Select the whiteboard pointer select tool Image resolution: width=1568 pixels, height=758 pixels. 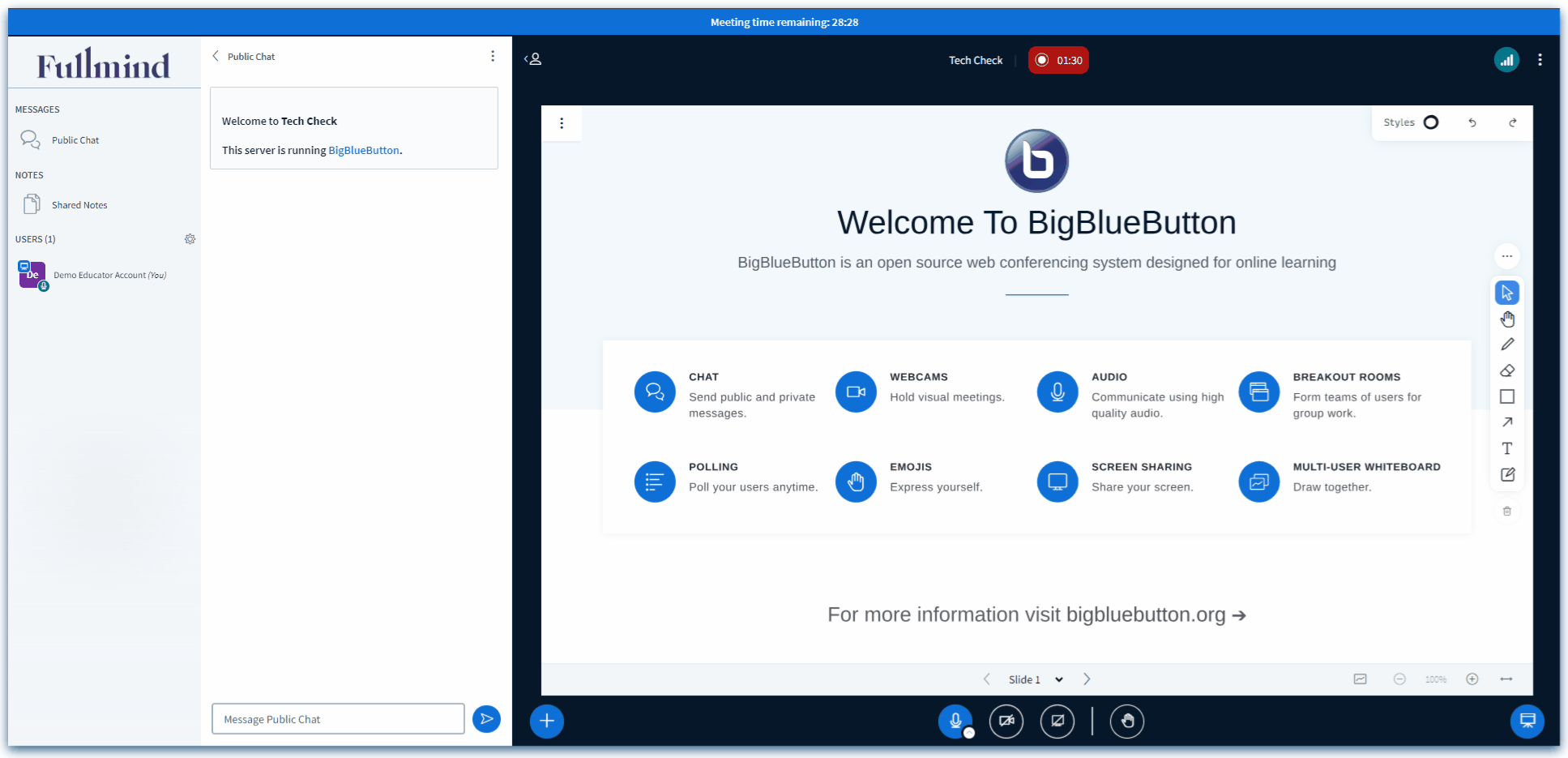(x=1506, y=293)
